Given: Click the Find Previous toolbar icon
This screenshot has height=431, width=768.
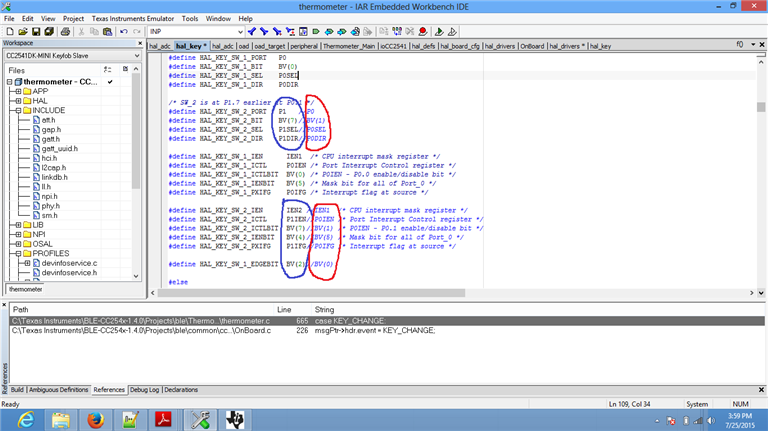Looking at the screenshot, I should pos(252,32).
